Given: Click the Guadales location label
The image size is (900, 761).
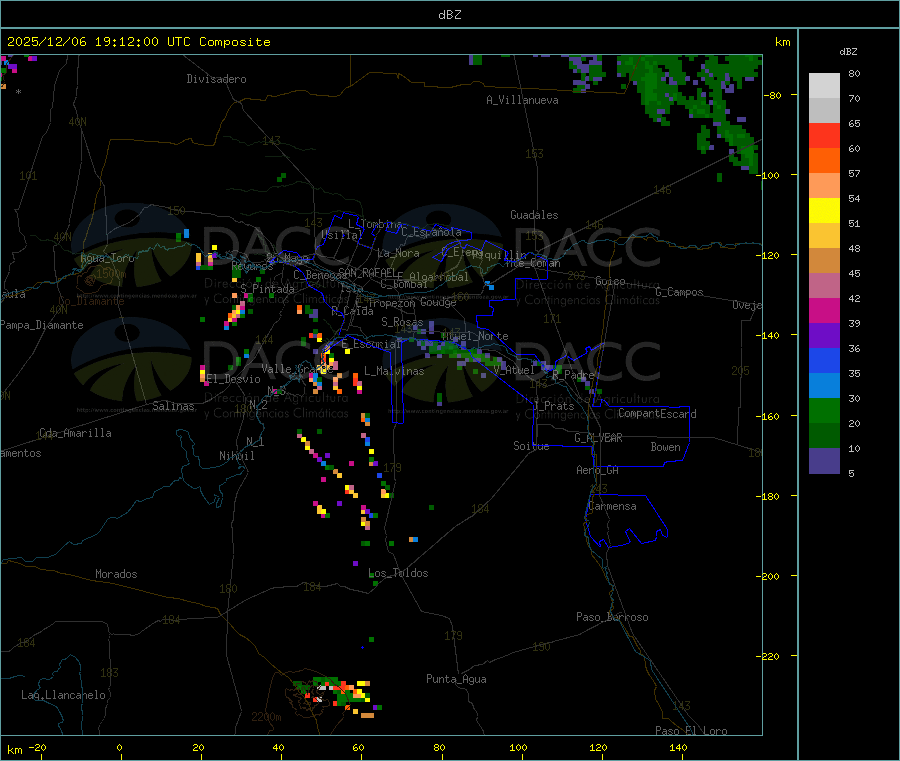Looking at the screenshot, I should tap(534, 215).
